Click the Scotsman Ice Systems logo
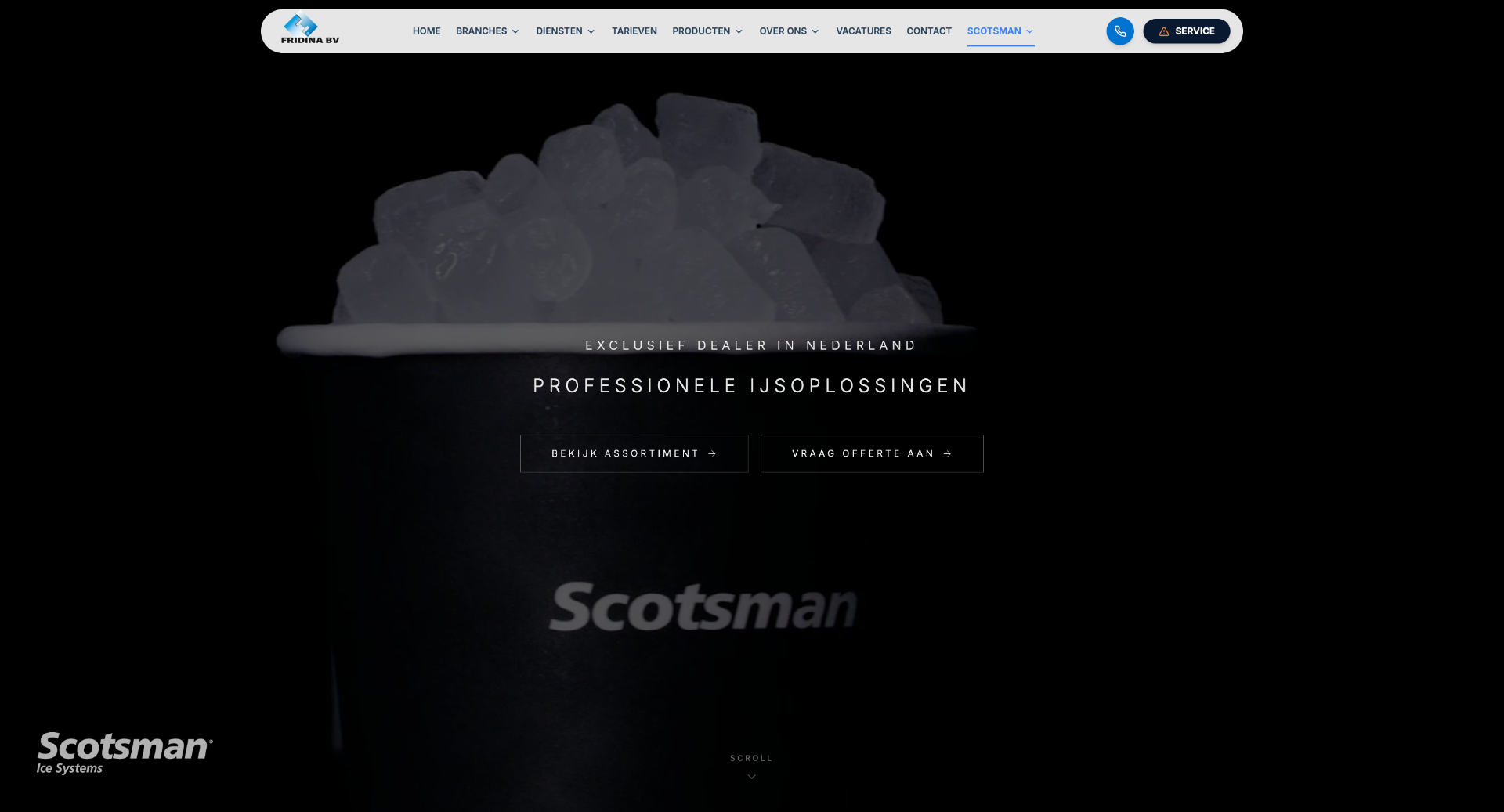The image size is (1504, 812). (125, 753)
